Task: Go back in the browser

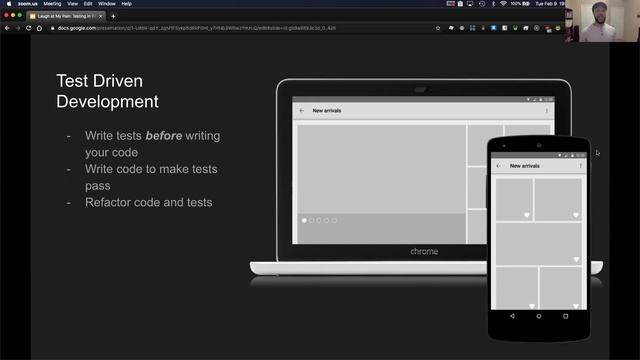Action: coord(7,28)
